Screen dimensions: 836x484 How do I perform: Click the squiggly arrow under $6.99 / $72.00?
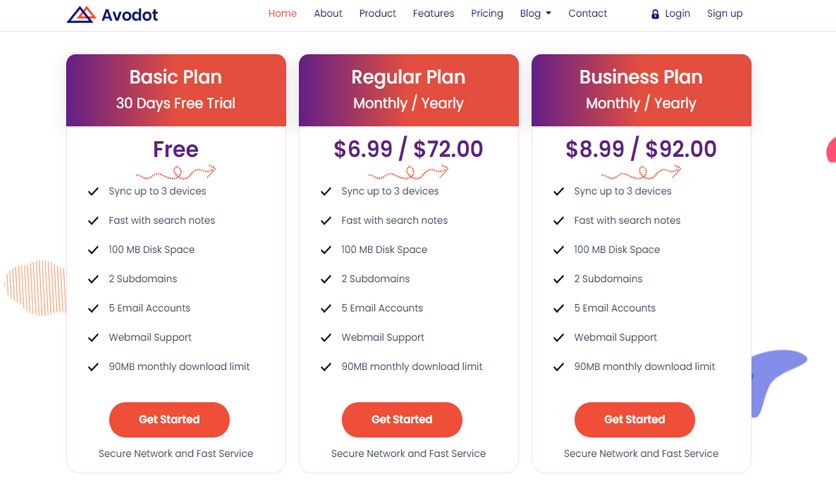tap(408, 172)
